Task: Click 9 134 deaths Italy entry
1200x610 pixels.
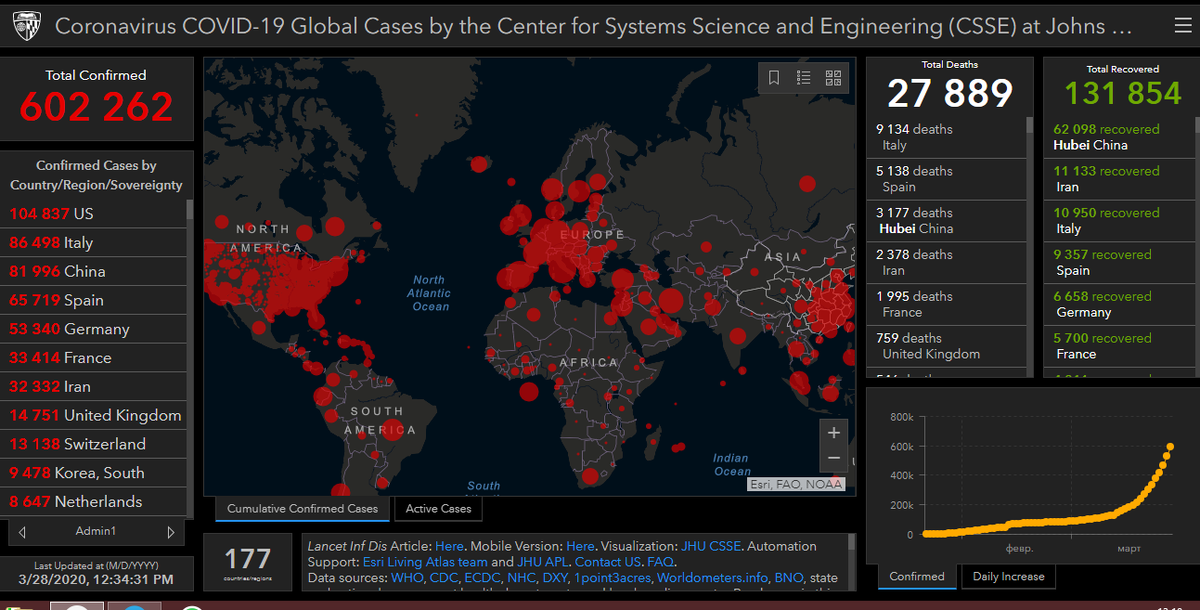Action: coord(946,138)
